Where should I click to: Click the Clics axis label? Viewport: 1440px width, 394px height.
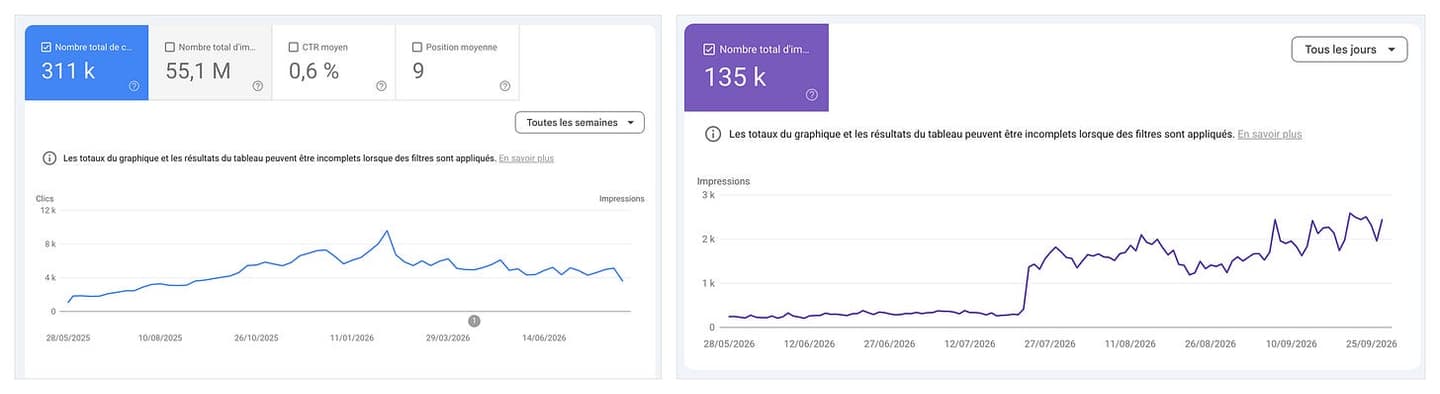(x=44, y=199)
